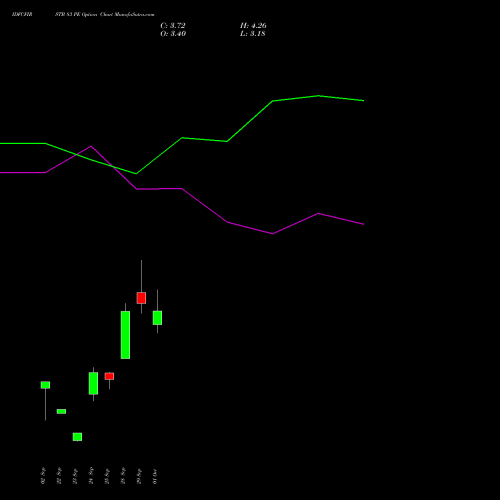Select the lowest green candlestick on chart
Screen dimensions: 500x500
77,437
